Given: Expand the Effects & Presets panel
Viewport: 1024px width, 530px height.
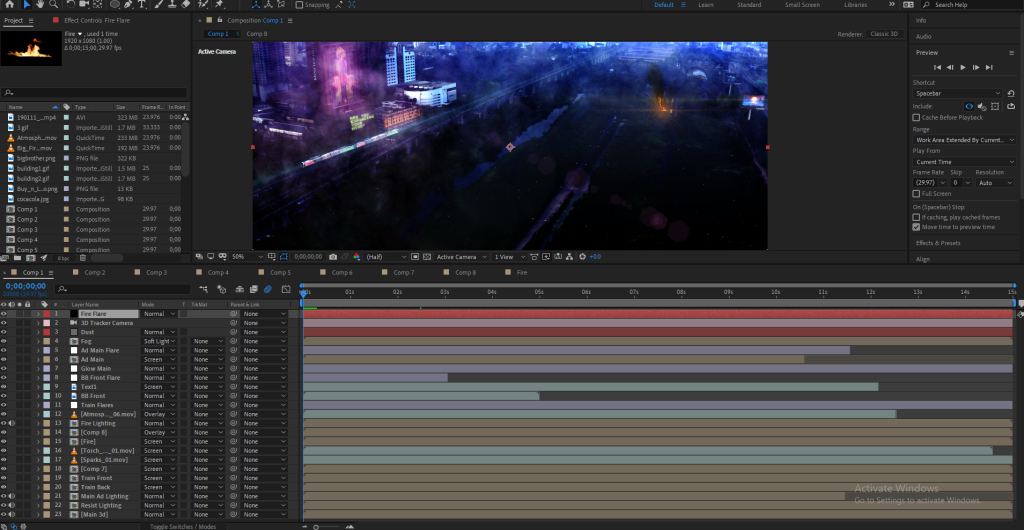Looking at the screenshot, I should (x=938, y=243).
